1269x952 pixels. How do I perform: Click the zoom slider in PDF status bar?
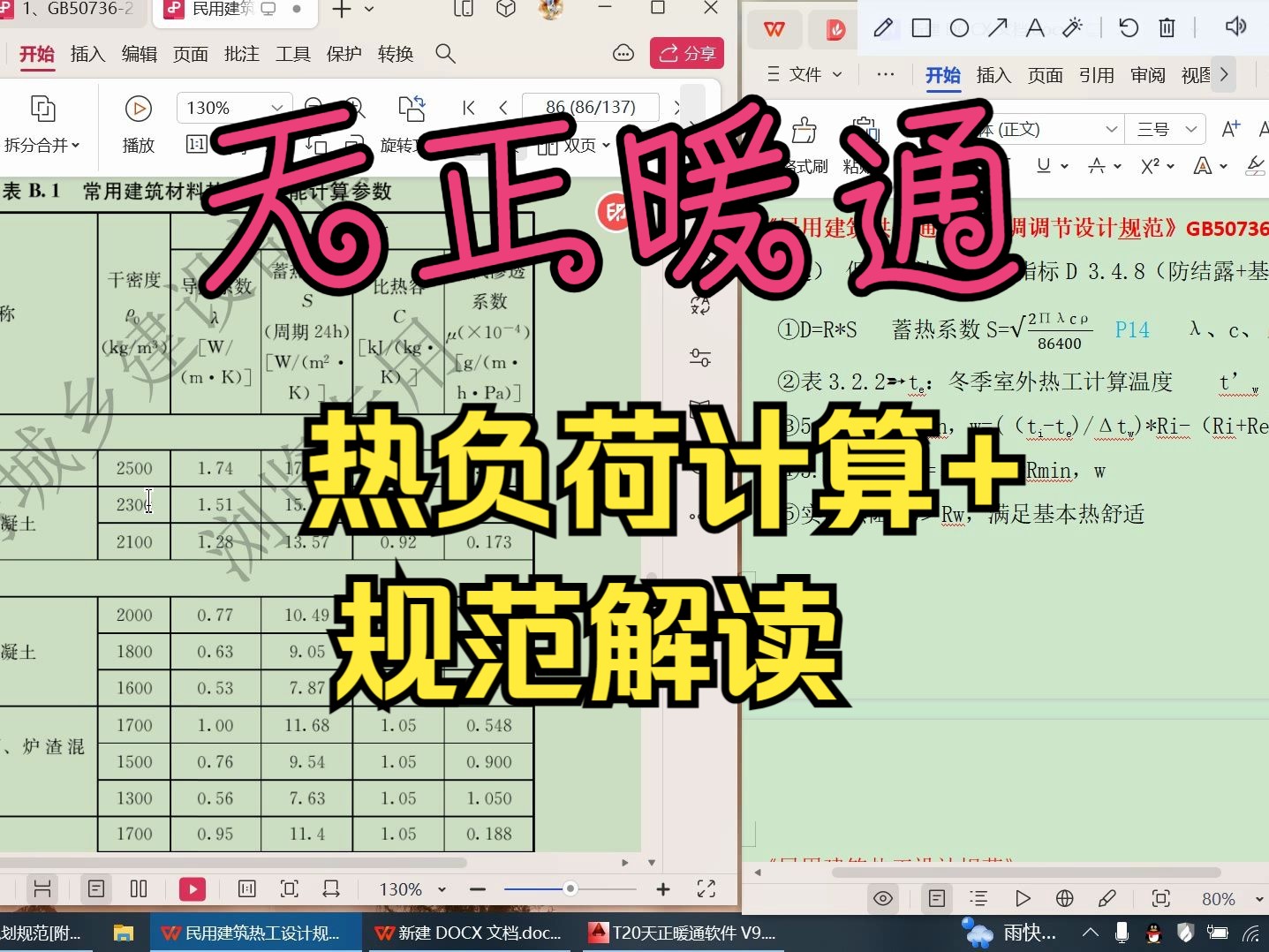(570, 888)
